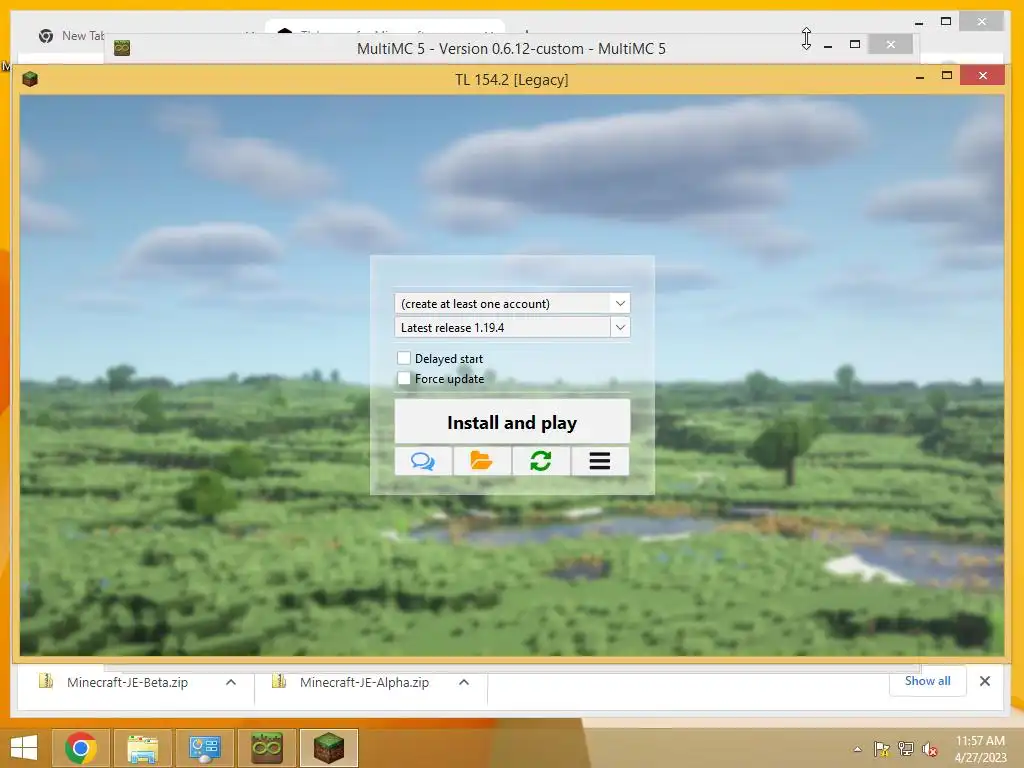1024x768 pixels.
Task: Switch to MultiMC in the taskbar
Action: click(266, 748)
